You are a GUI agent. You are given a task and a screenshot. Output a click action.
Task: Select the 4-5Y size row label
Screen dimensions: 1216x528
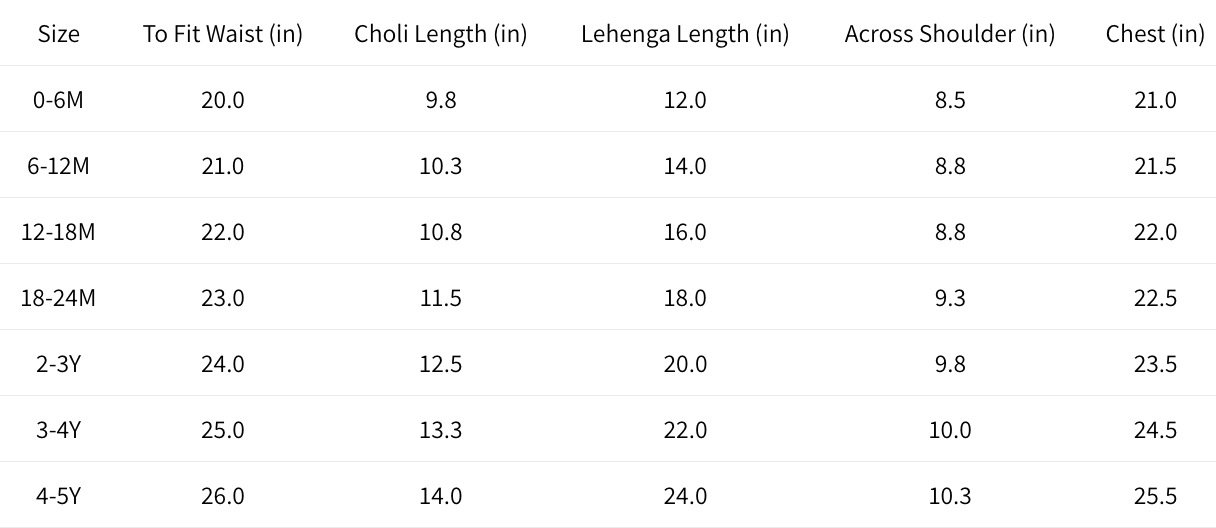point(58,496)
